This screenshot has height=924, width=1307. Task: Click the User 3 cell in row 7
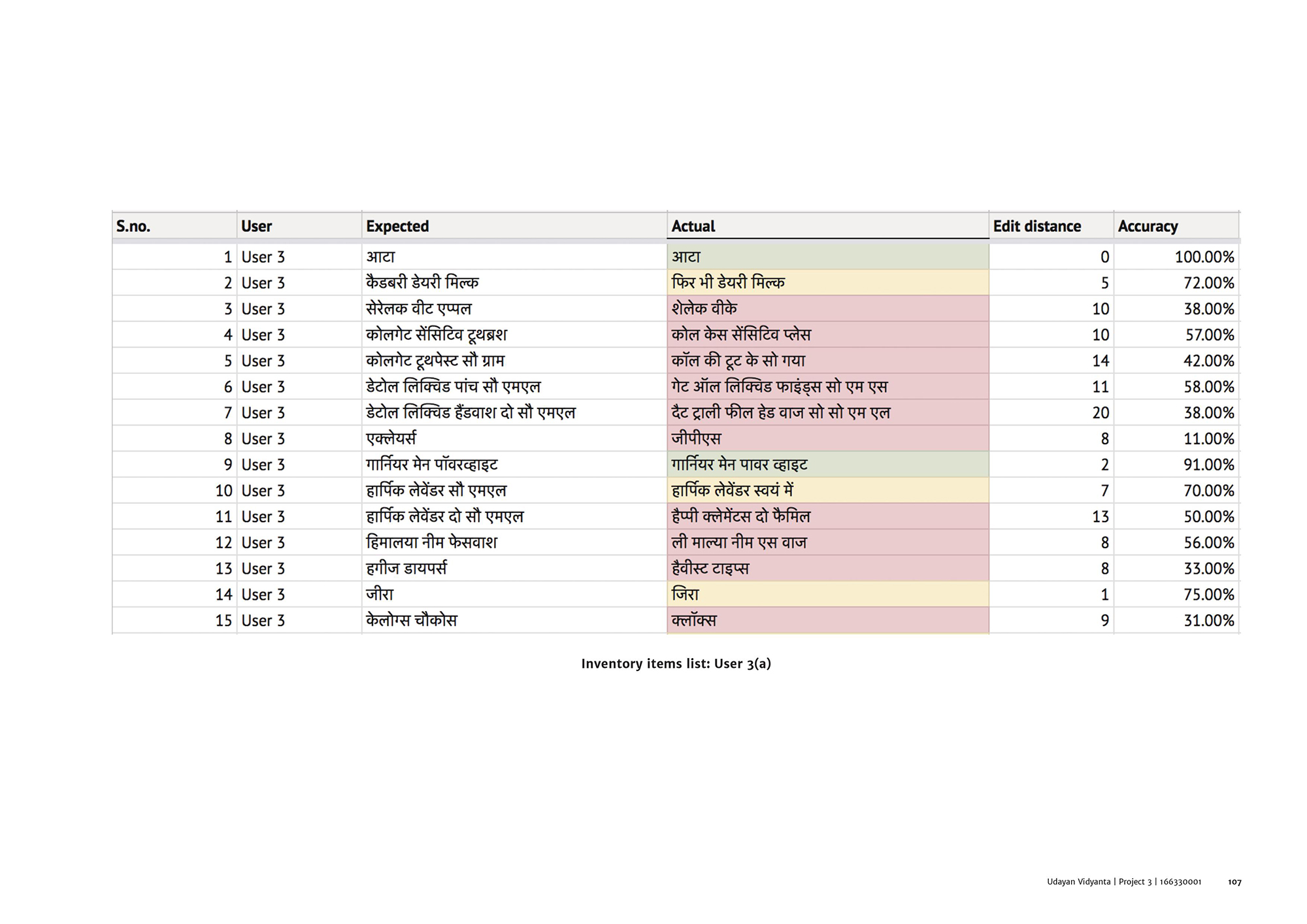(x=263, y=413)
